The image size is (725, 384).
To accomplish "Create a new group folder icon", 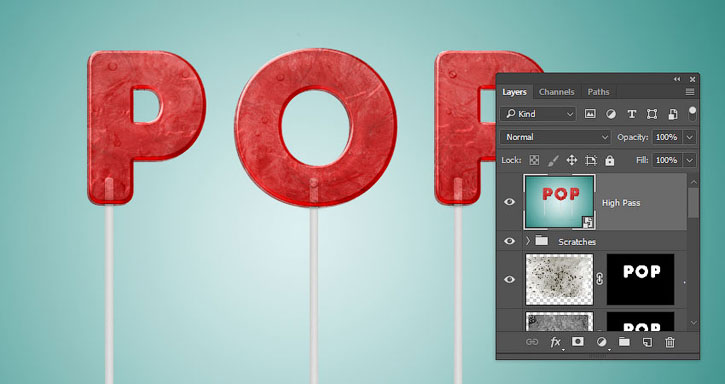I will tap(624, 341).
